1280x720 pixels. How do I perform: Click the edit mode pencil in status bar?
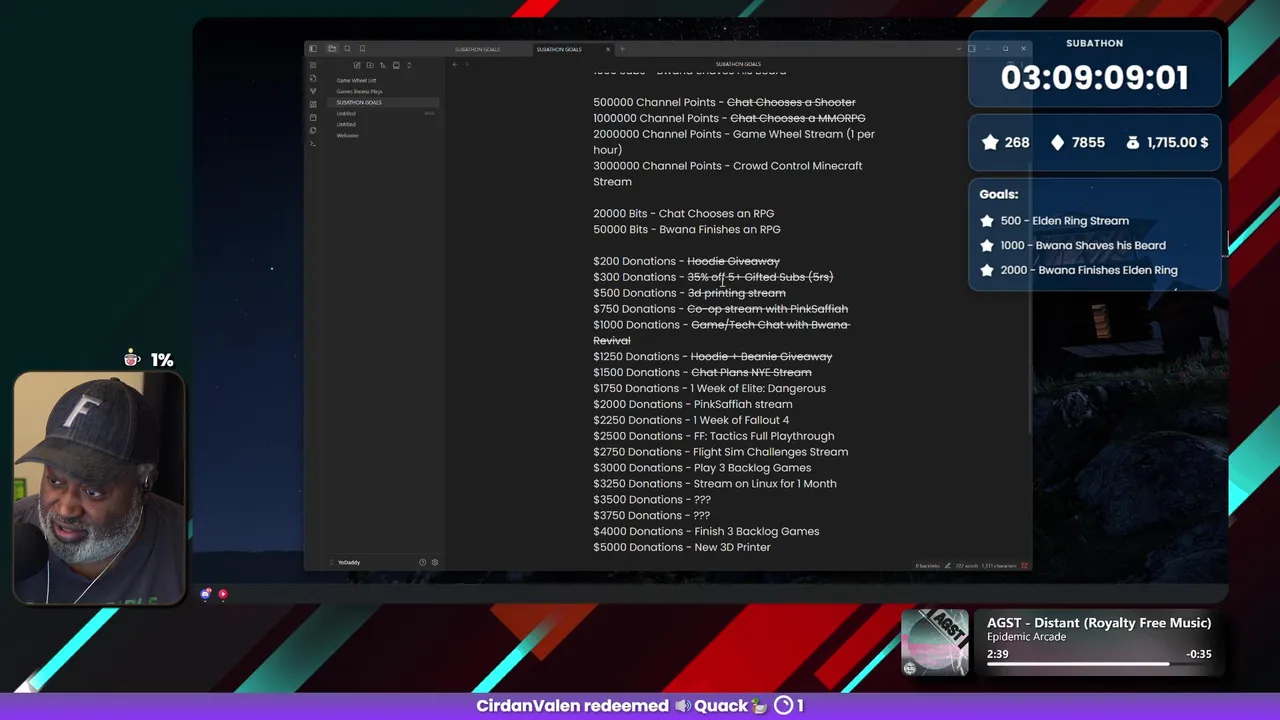(x=948, y=566)
